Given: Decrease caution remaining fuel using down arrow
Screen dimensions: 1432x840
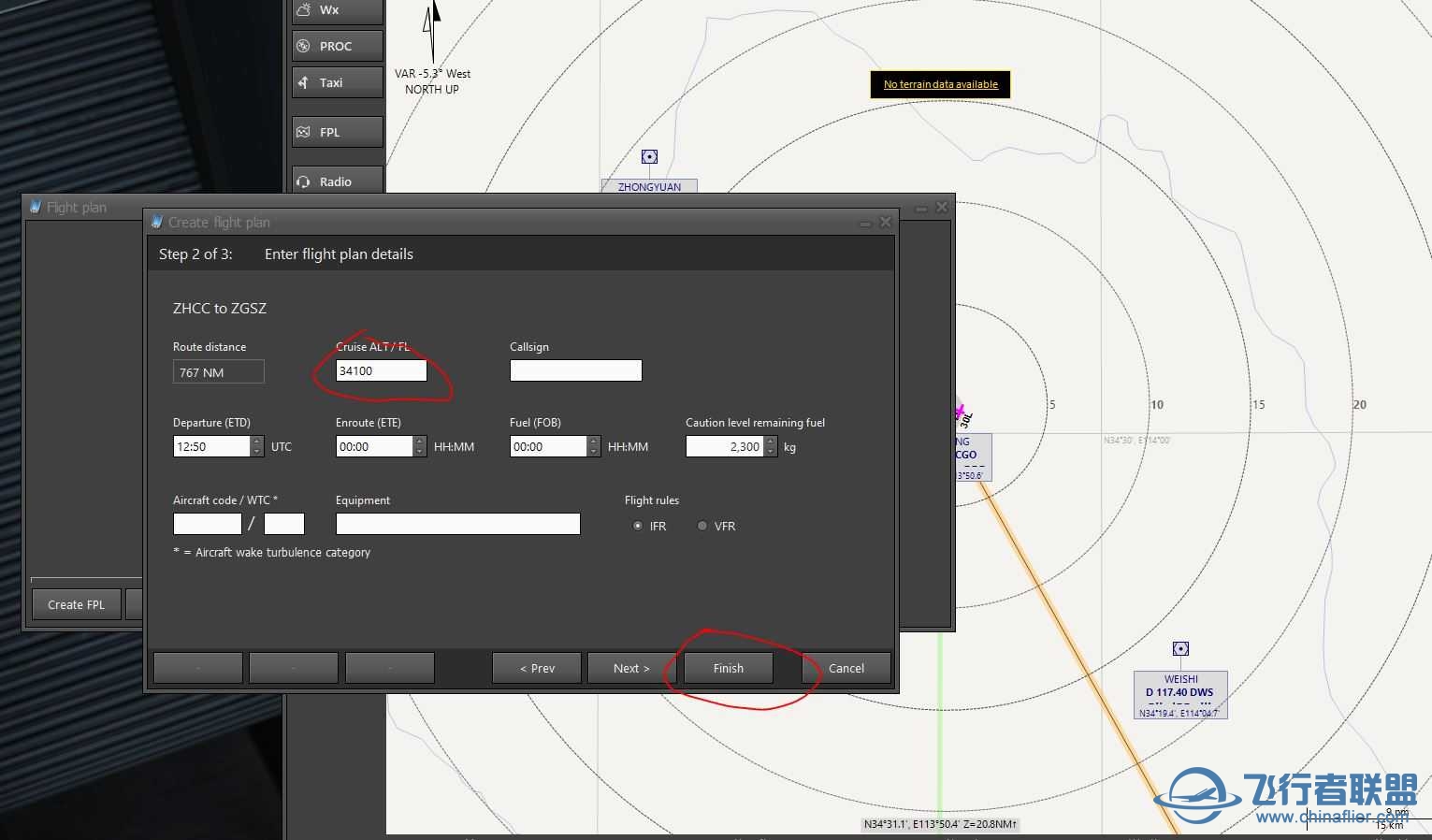Looking at the screenshot, I should tap(770, 451).
